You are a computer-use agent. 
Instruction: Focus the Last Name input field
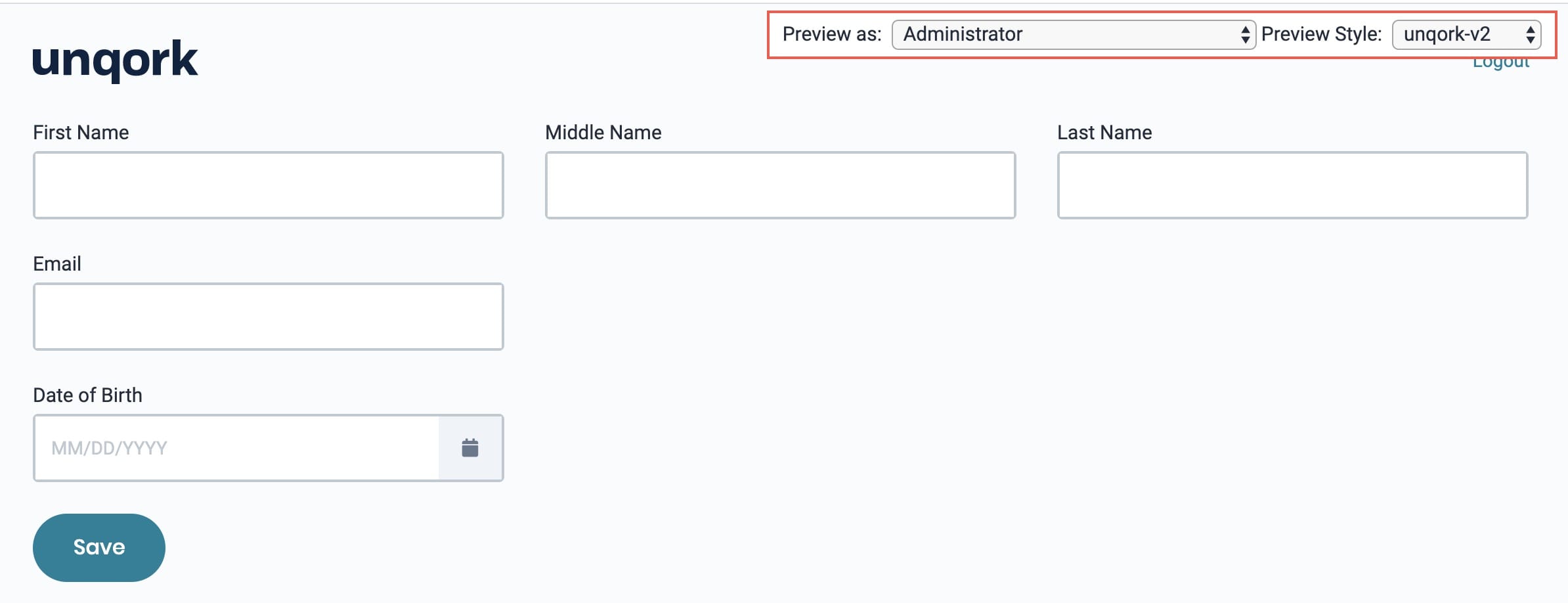[x=1293, y=185]
